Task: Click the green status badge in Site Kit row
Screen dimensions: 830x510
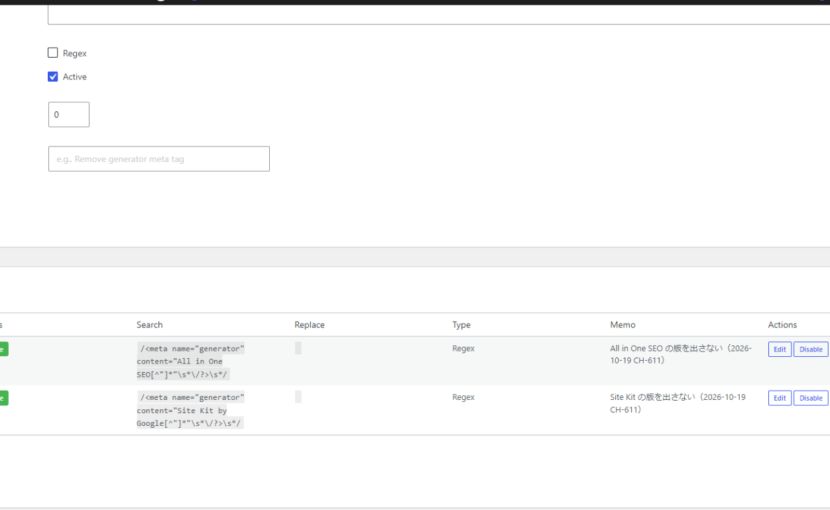Action: point(4,398)
